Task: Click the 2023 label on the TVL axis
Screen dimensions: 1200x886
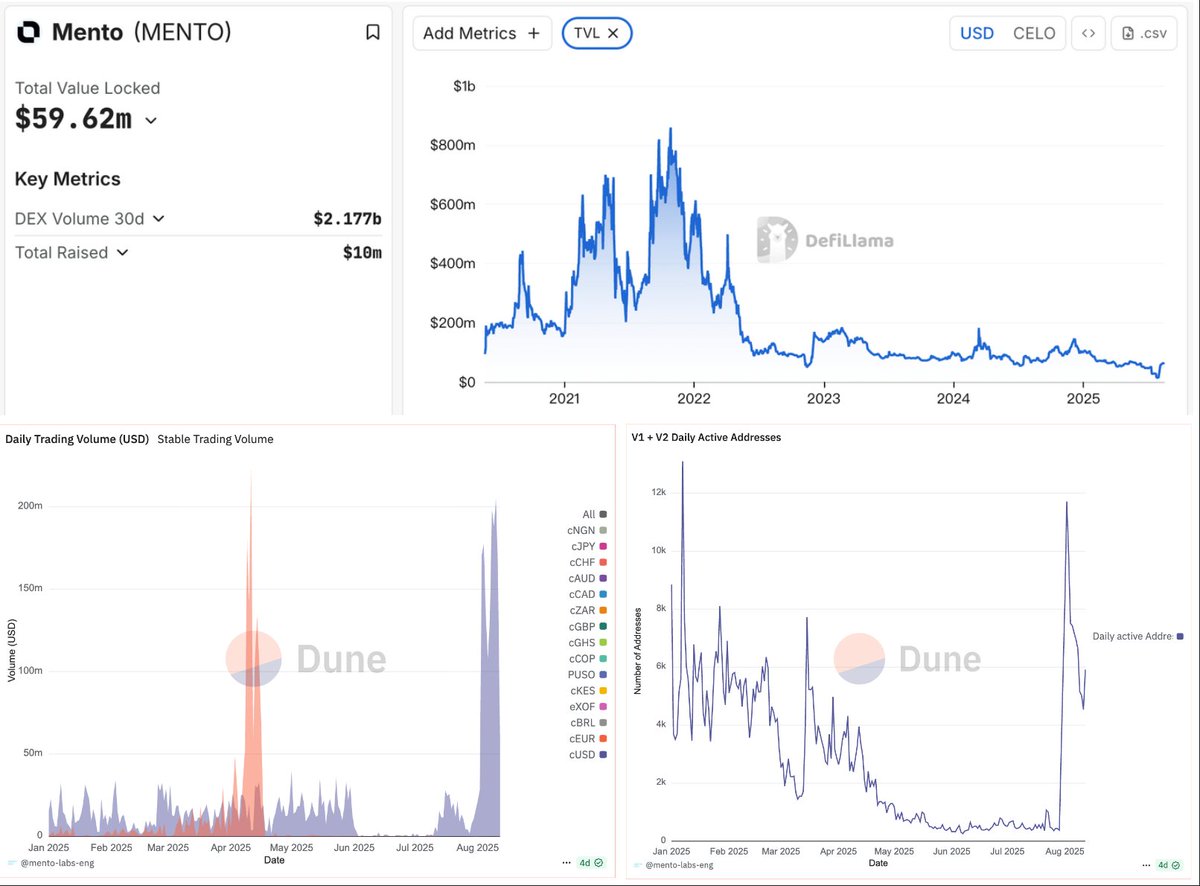Action: click(824, 398)
